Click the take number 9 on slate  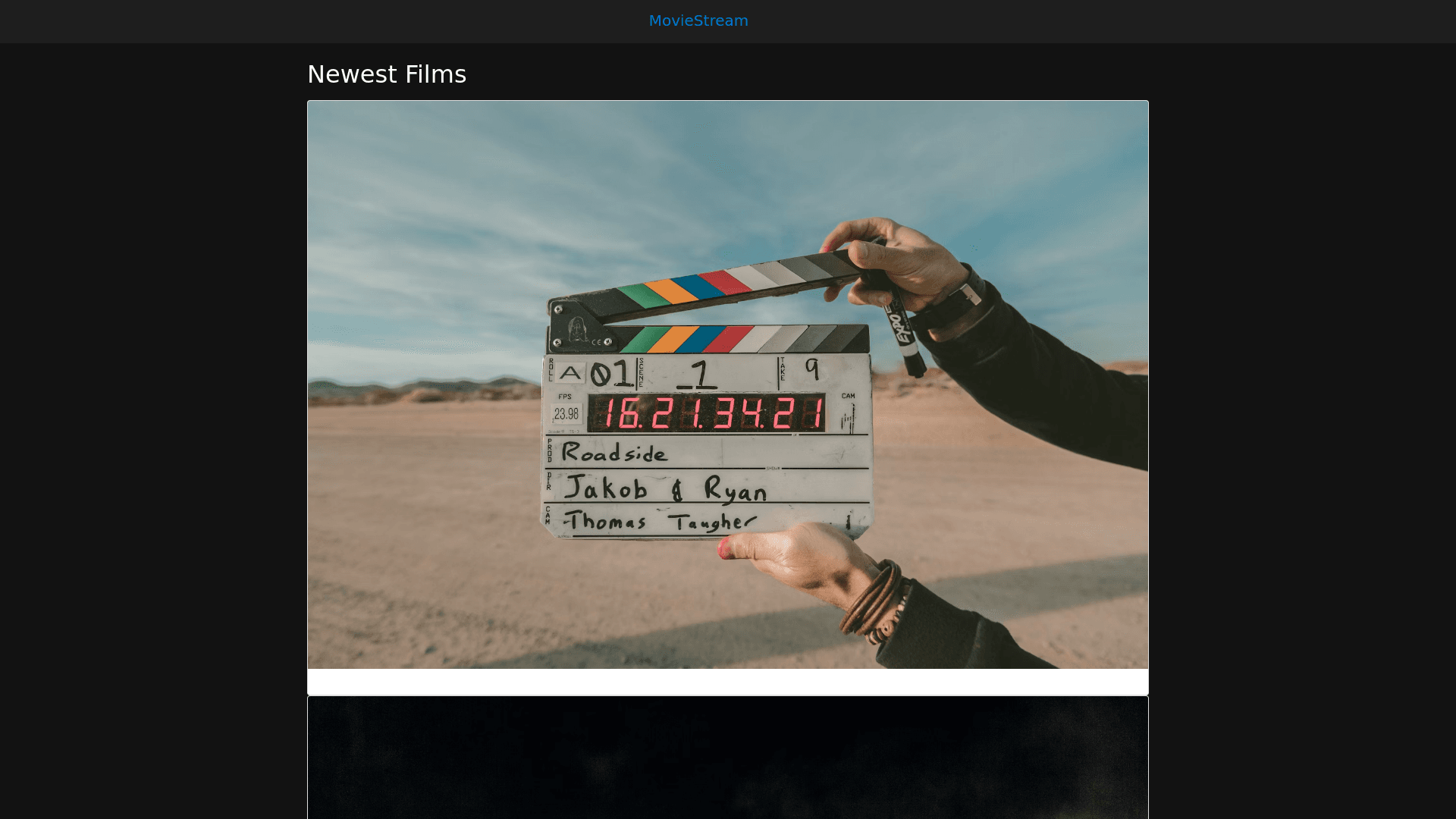tap(812, 369)
